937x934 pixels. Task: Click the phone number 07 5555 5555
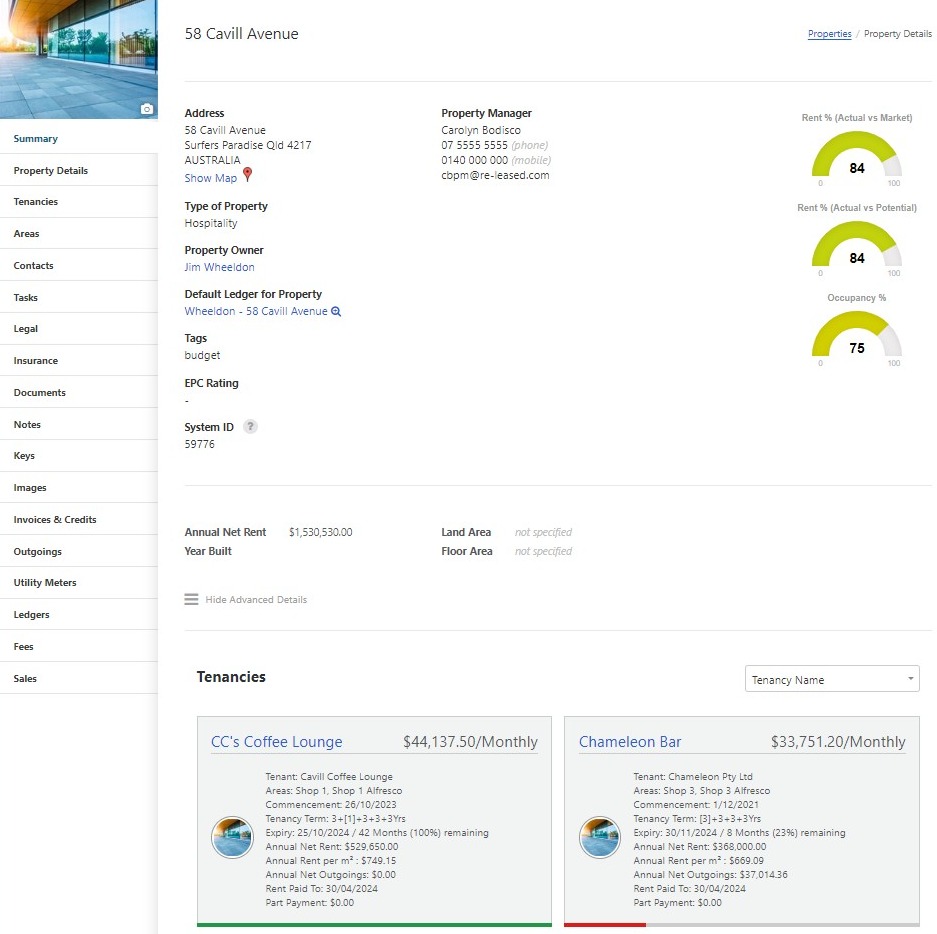474,145
